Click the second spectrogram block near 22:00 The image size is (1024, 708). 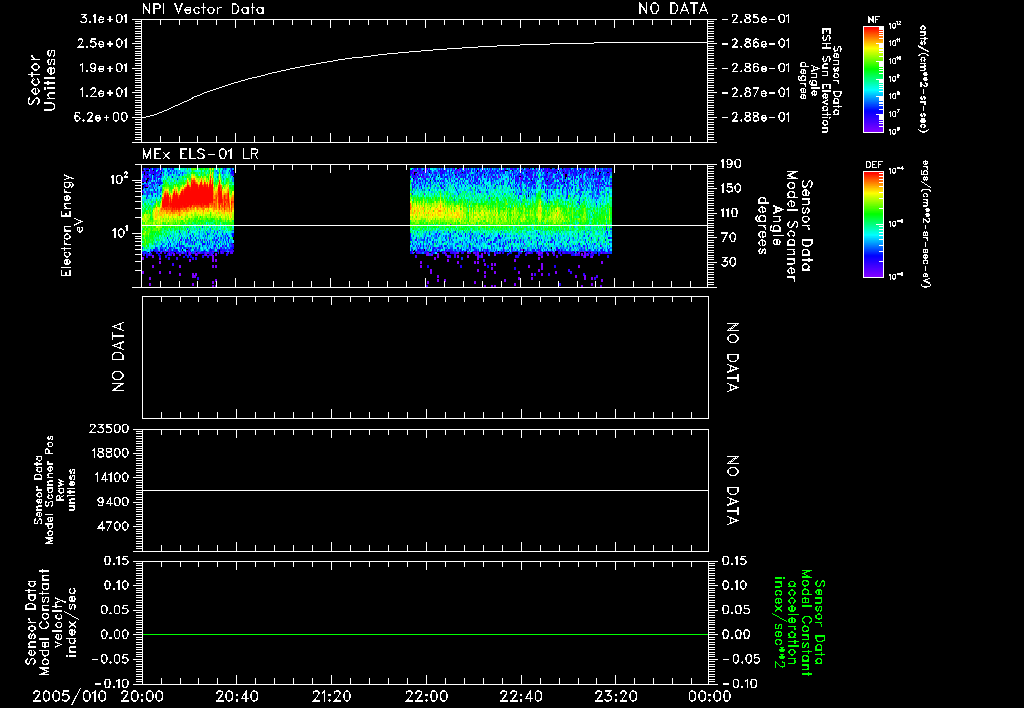click(x=511, y=210)
